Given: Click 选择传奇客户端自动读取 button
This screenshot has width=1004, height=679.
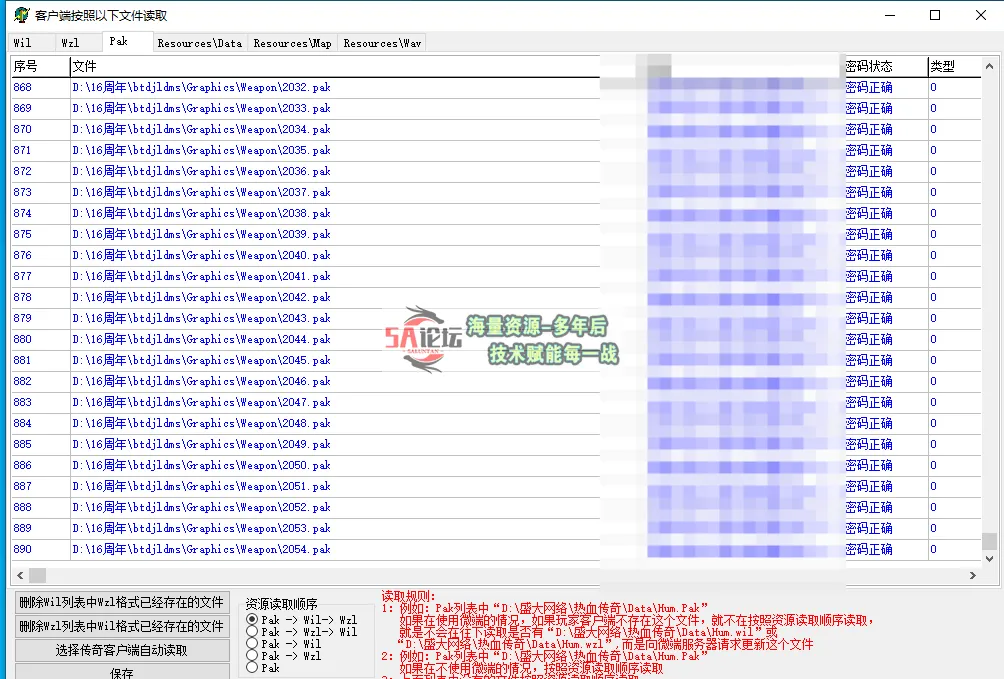Looking at the screenshot, I should (x=122, y=650).
